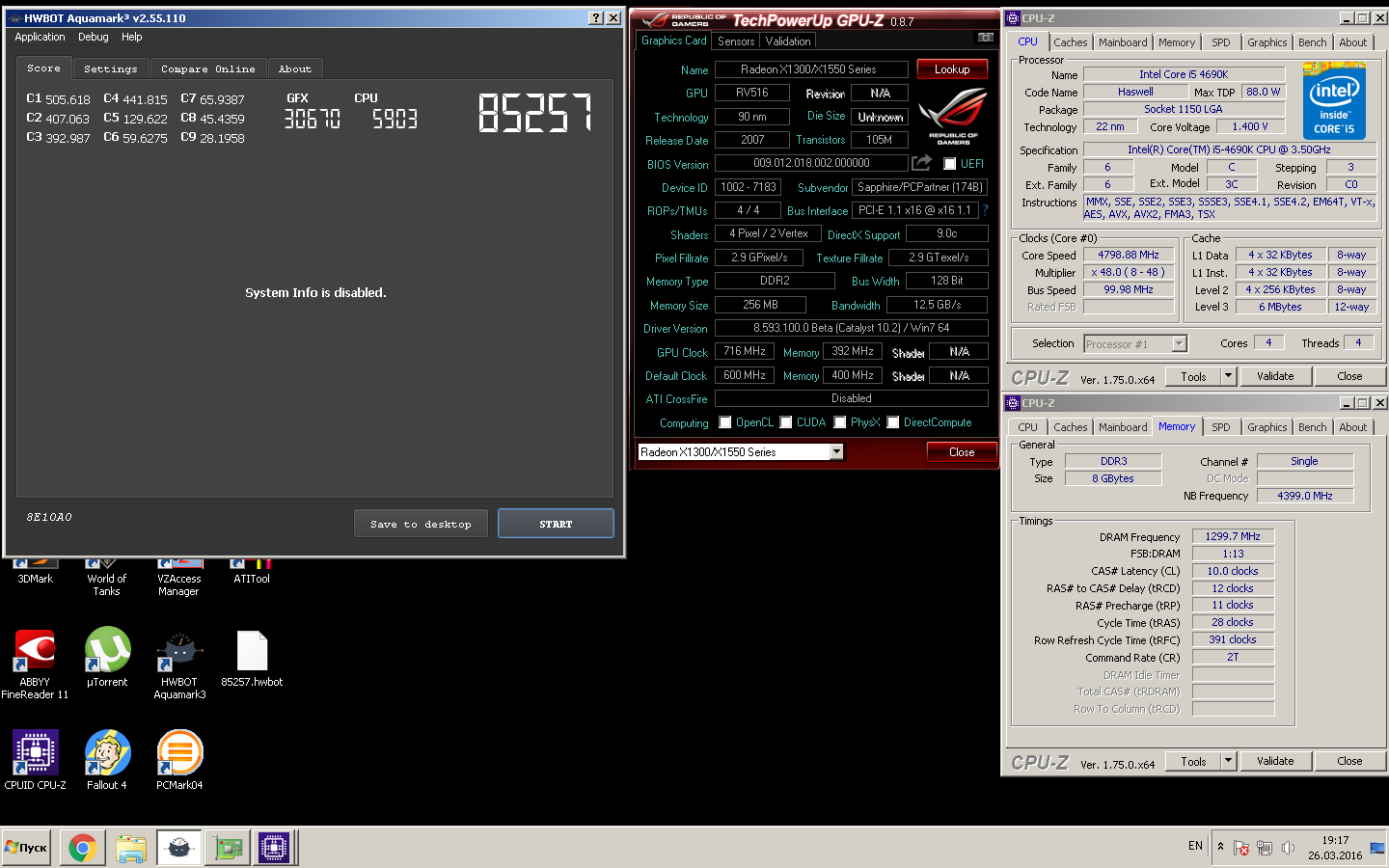This screenshot has width=1389, height=868.
Task: Open the Processor #1 selection dropdown
Action: coord(1135,343)
